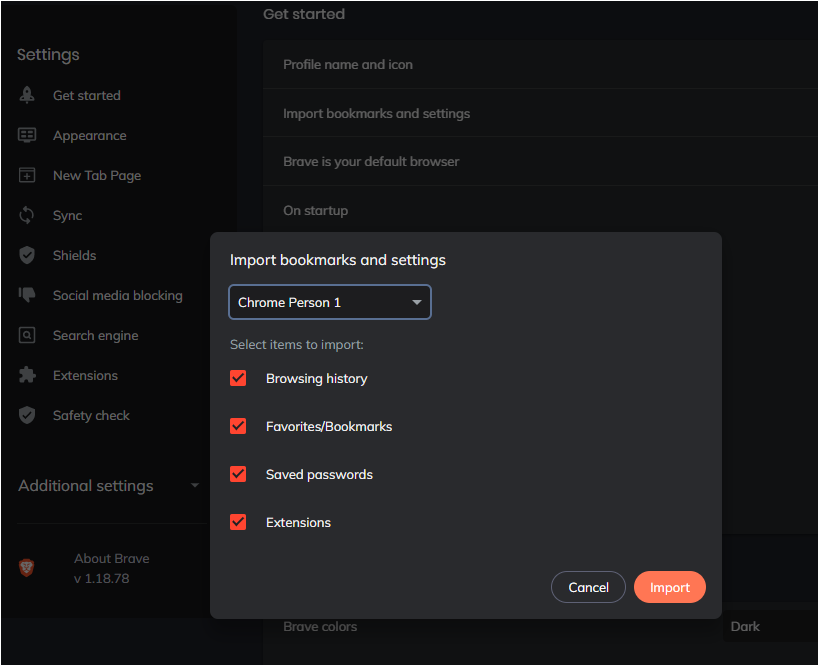This screenshot has height=666, width=819.
Task: Click the thumbs-down Social media blocking icon
Action: (x=27, y=295)
